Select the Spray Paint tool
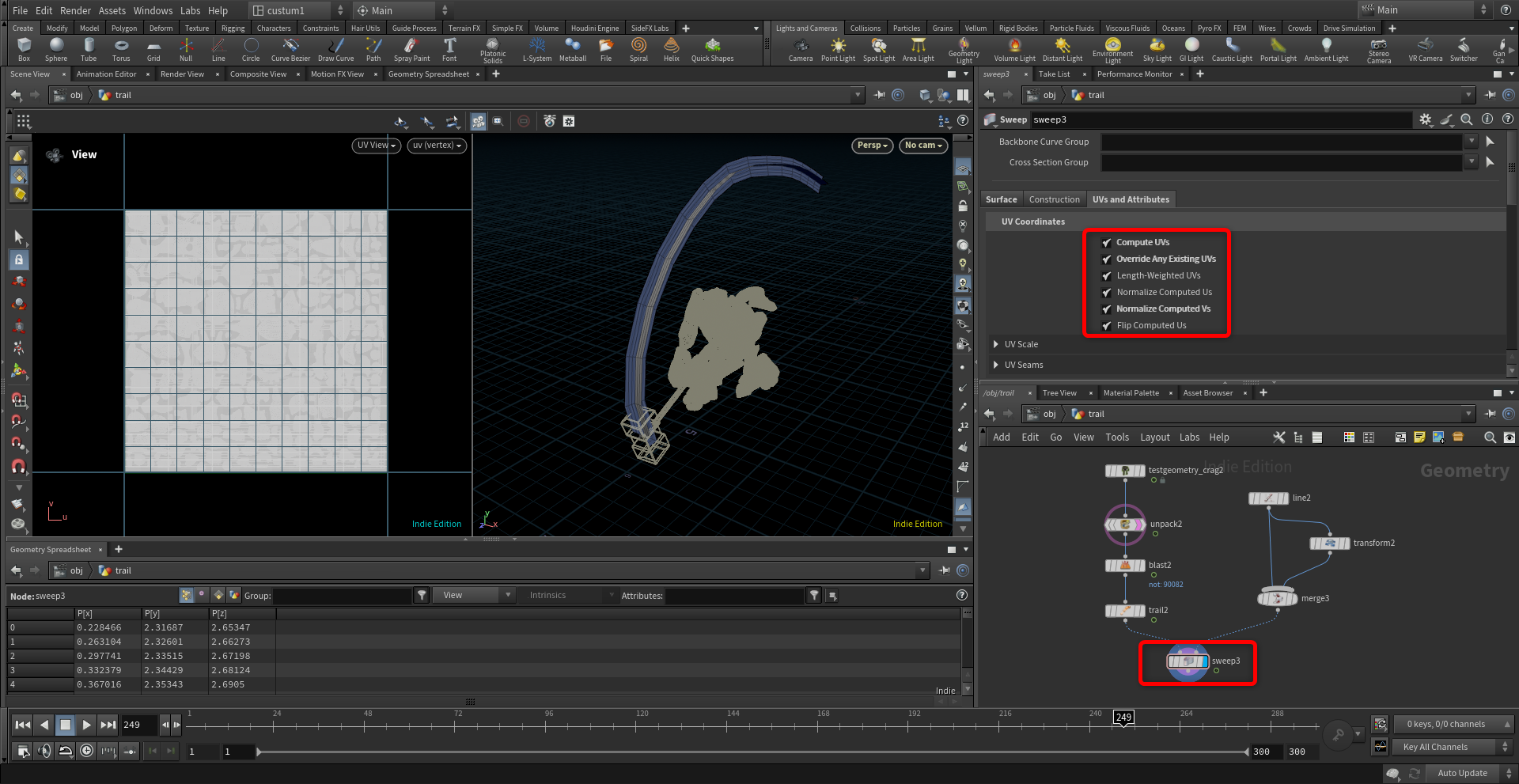 click(411, 48)
